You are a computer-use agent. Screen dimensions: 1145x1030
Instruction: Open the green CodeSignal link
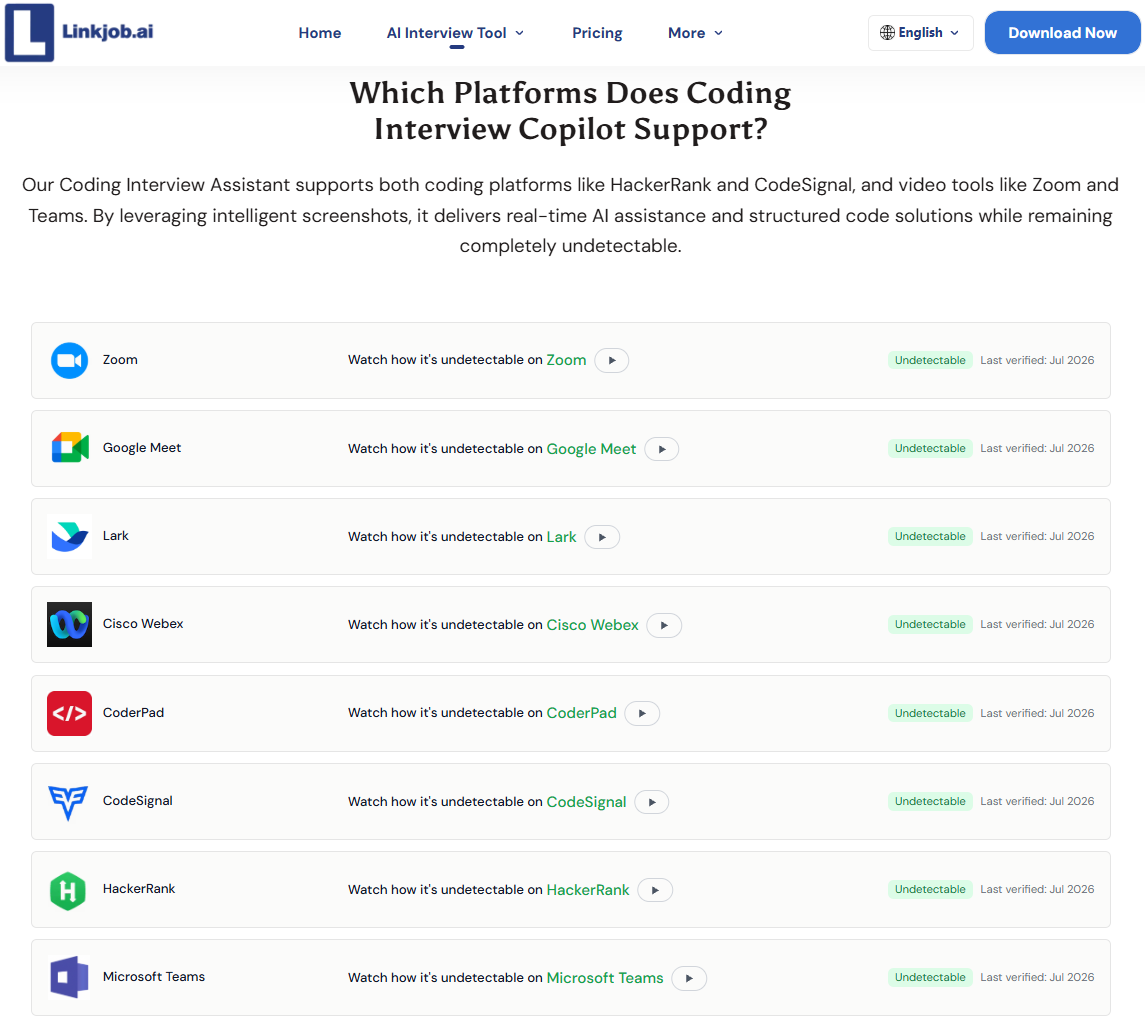(x=586, y=802)
